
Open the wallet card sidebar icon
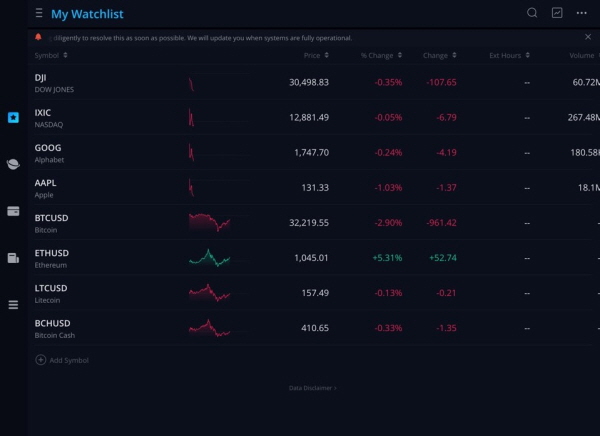[13, 211]
